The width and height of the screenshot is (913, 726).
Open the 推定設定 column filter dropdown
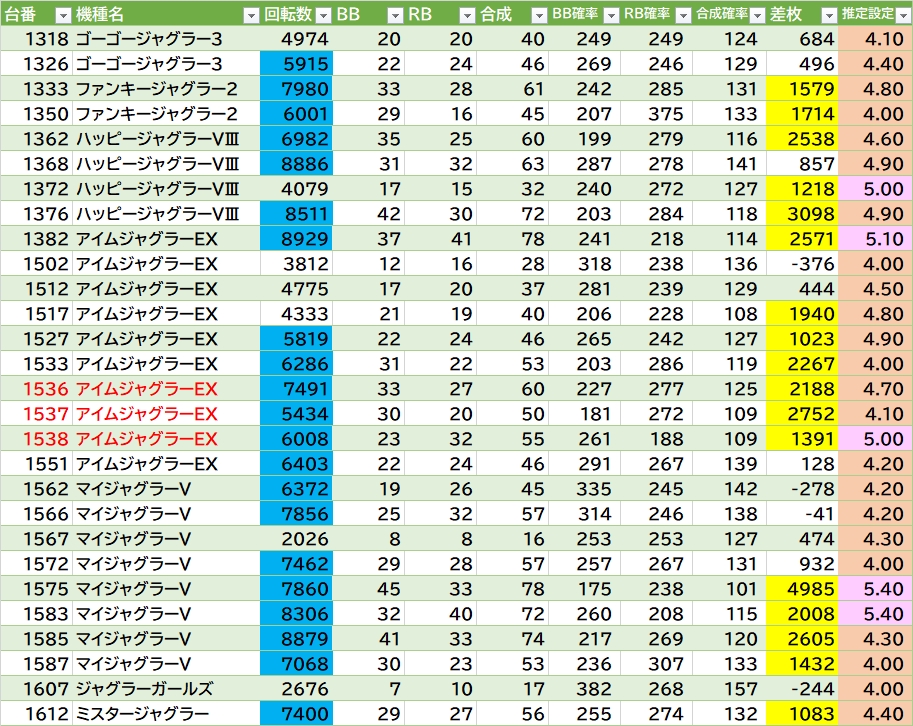pyautogui.click(x=904, y=16)
